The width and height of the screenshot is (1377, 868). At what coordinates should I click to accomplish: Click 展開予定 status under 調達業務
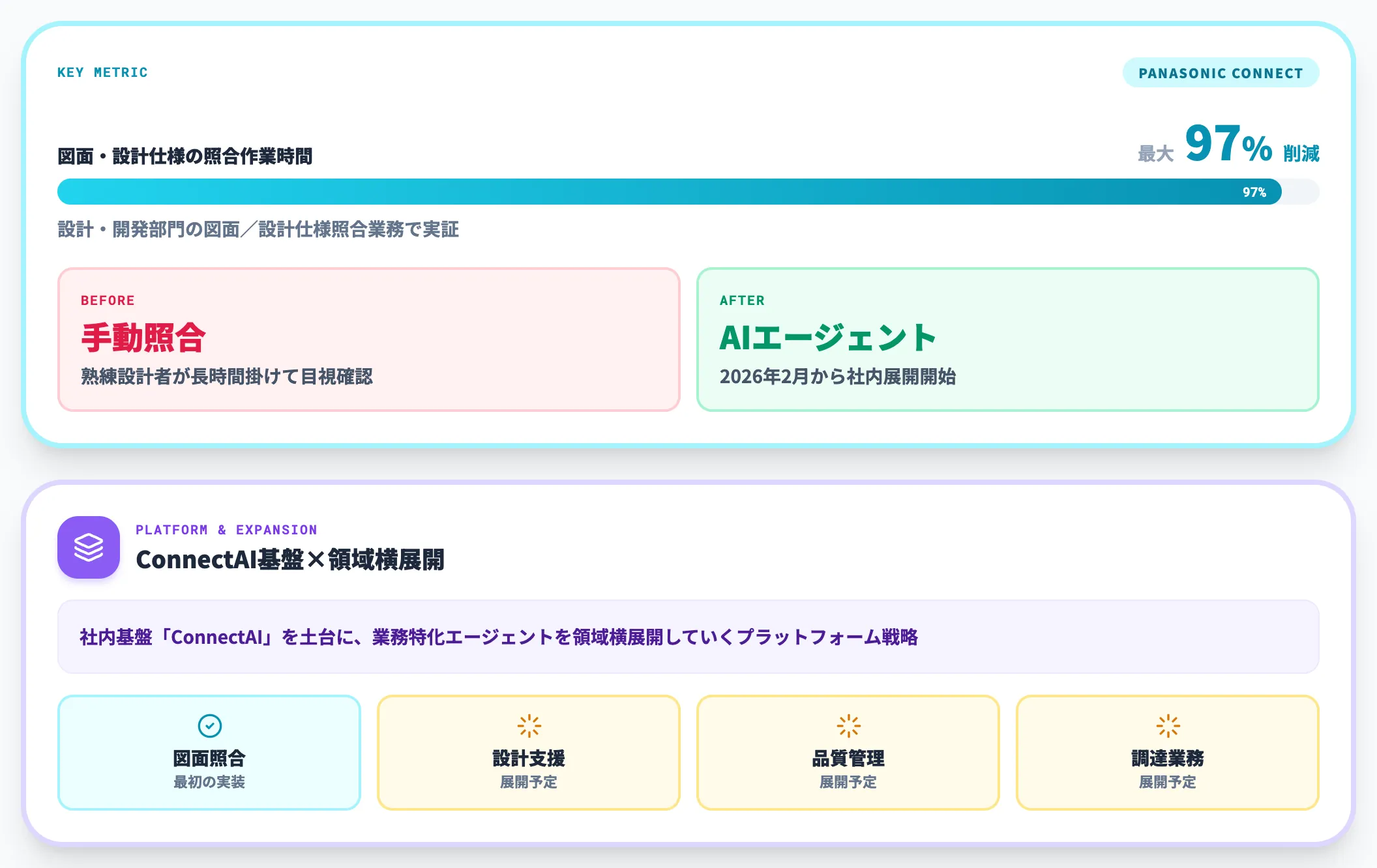coord(1168,782)
